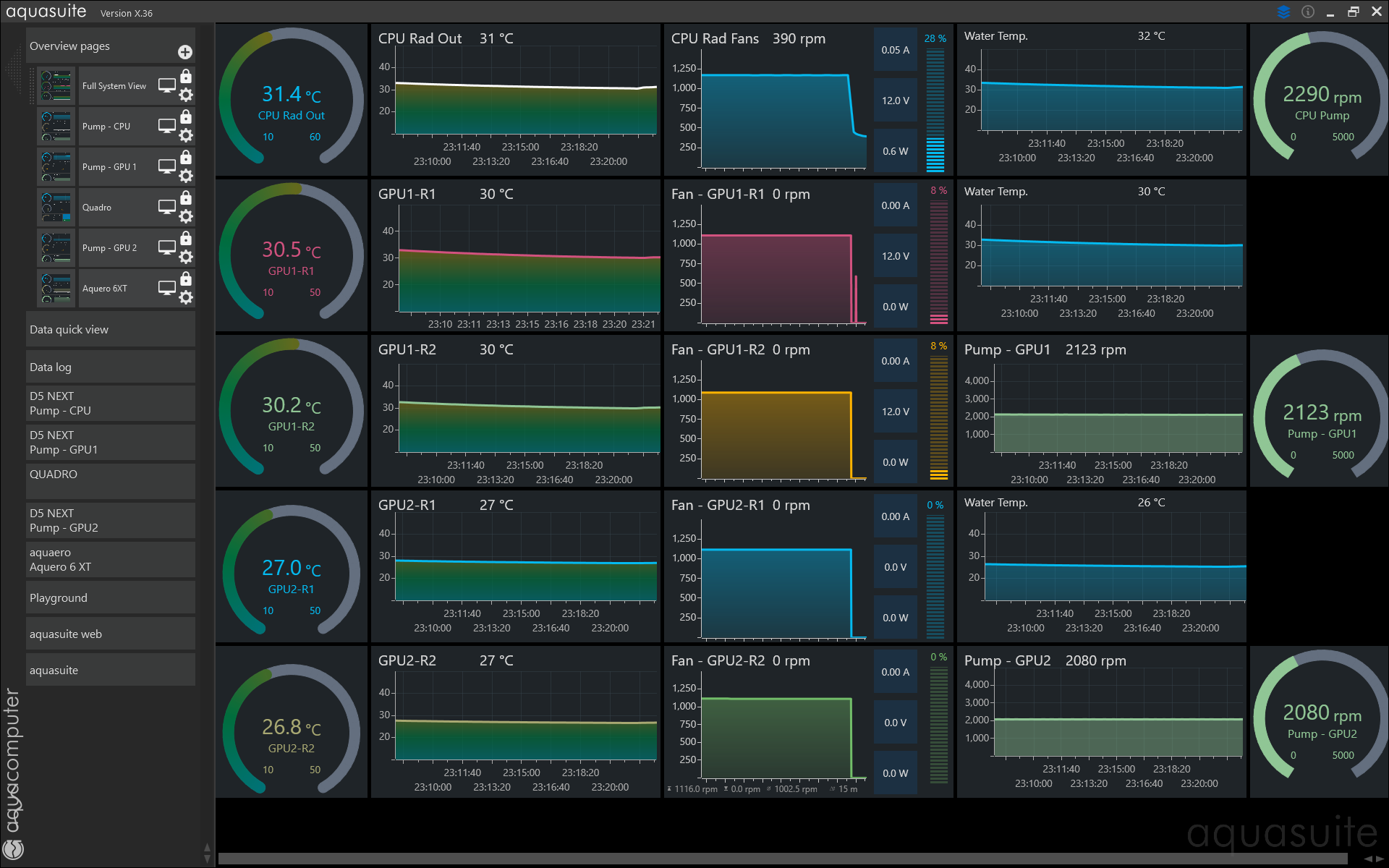
Task: Click desktop monitor icon for Aquero 6XT
Action: coord(167,288)
